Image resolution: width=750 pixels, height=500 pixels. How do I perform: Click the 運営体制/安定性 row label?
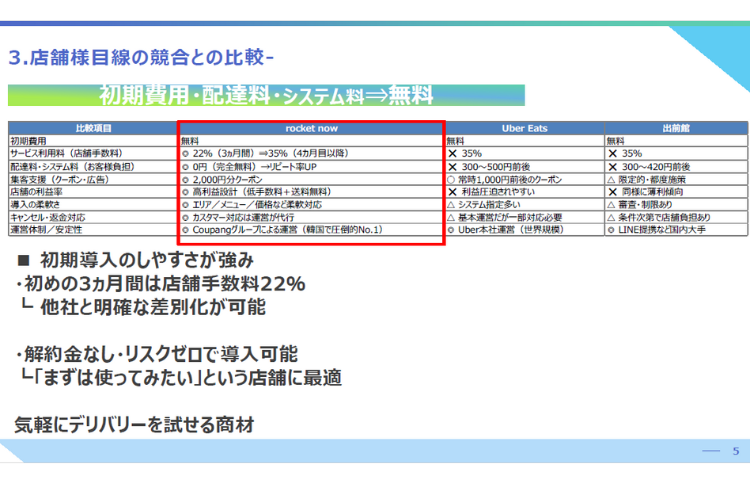(46, 229)
